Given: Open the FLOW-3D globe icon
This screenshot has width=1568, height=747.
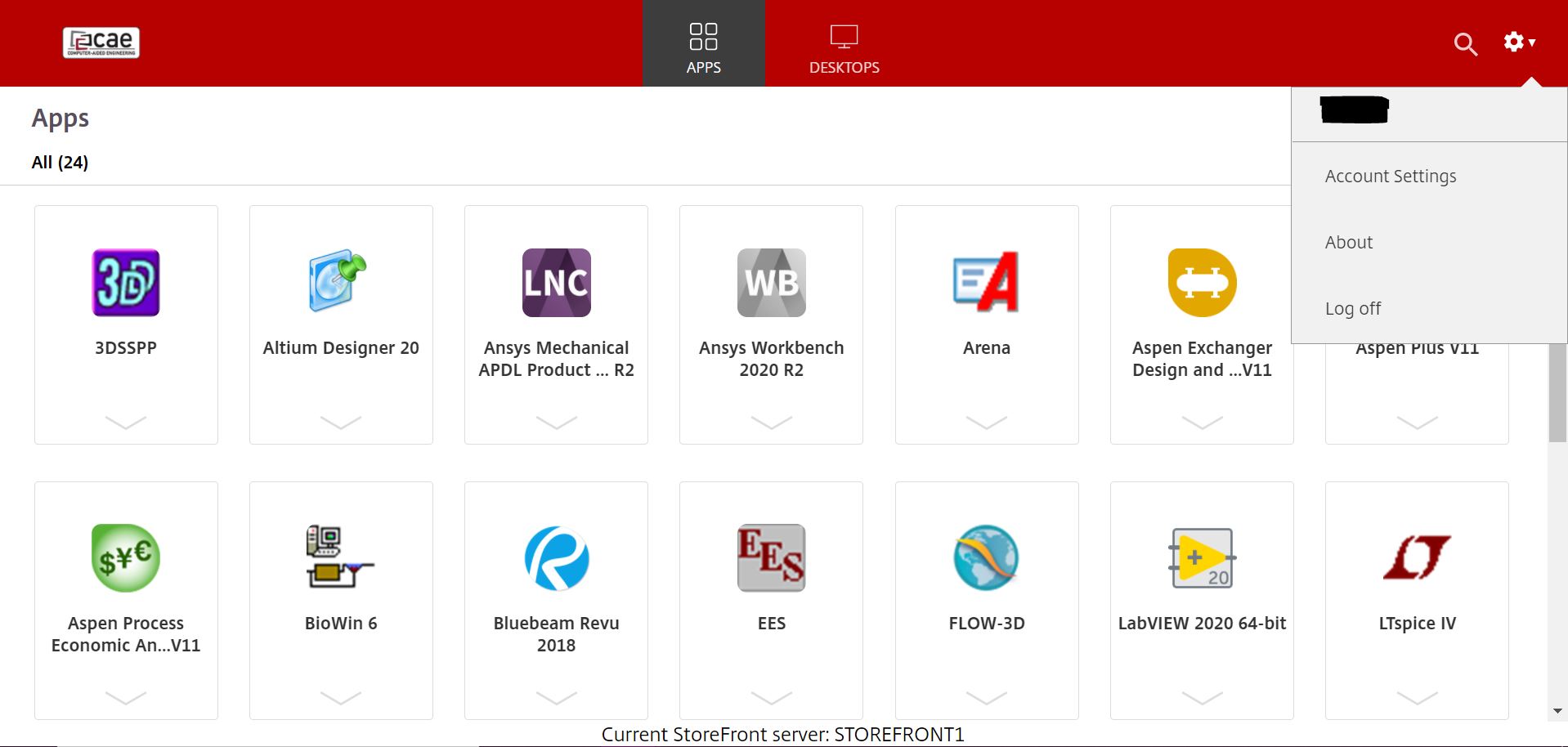Looking at the screenshot, I should (987, 558).
